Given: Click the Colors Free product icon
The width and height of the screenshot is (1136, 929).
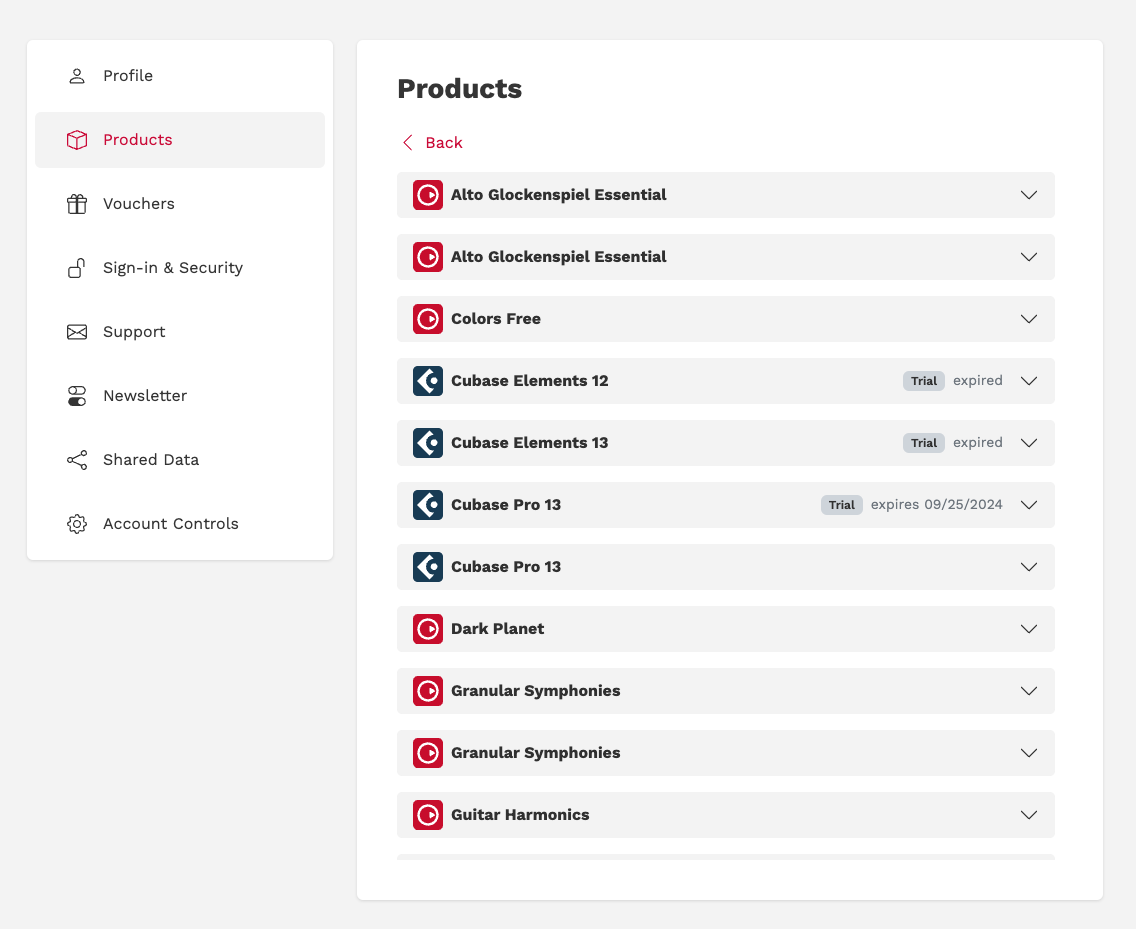Looking at the screenshot, I should click(x=428, y=319).
